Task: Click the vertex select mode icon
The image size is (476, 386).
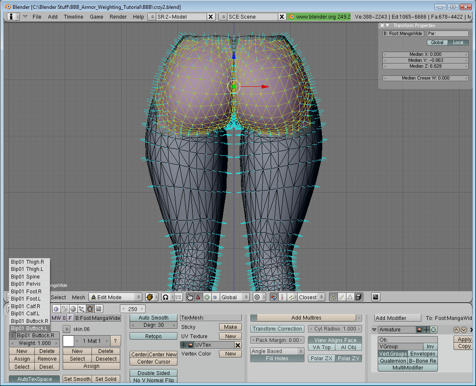Action: click(x=333, y=297)
